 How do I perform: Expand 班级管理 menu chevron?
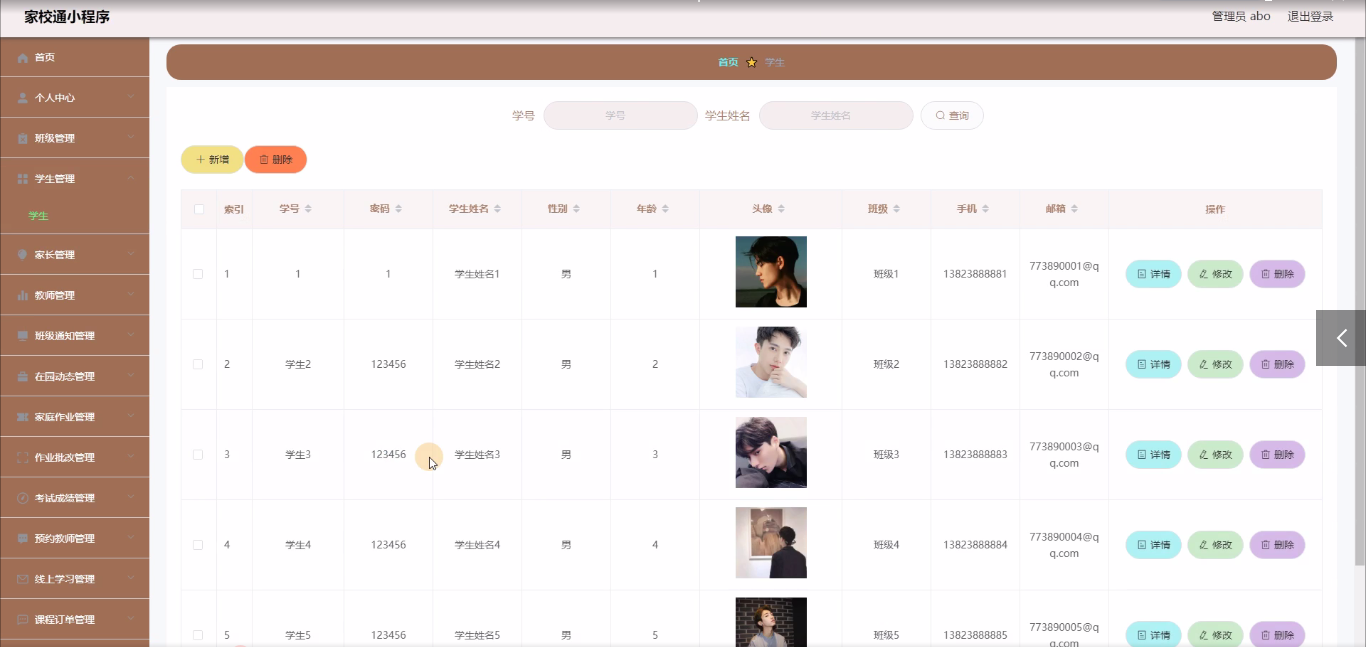coord(131,138)
